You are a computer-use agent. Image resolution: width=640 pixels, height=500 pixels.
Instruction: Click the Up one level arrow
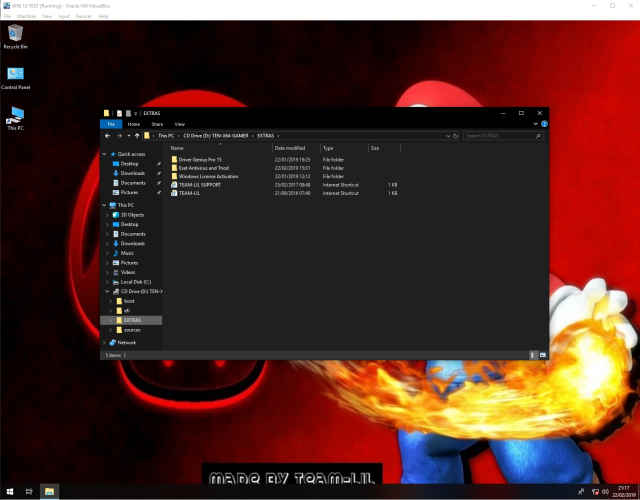[136, 134]
